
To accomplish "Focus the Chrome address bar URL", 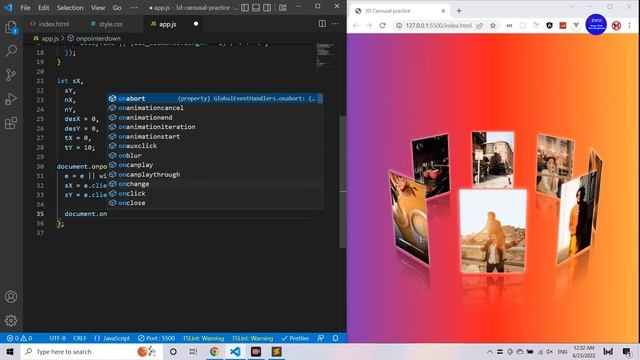I will coord(438,25).
